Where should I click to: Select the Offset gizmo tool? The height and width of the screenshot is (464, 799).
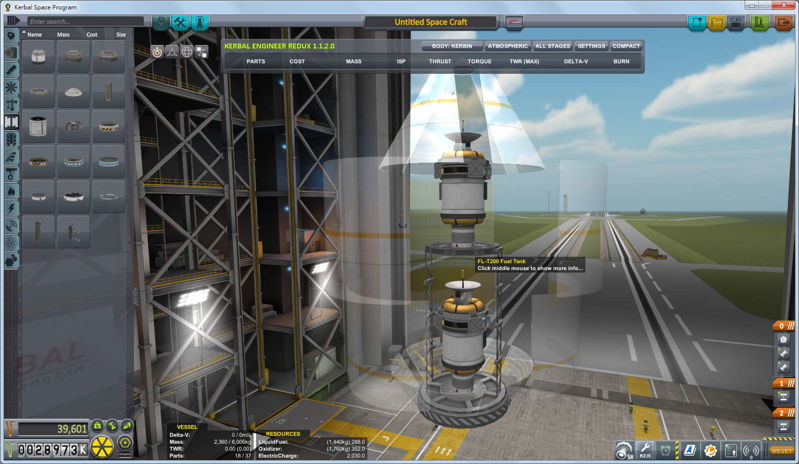click(x=172, y=52)
